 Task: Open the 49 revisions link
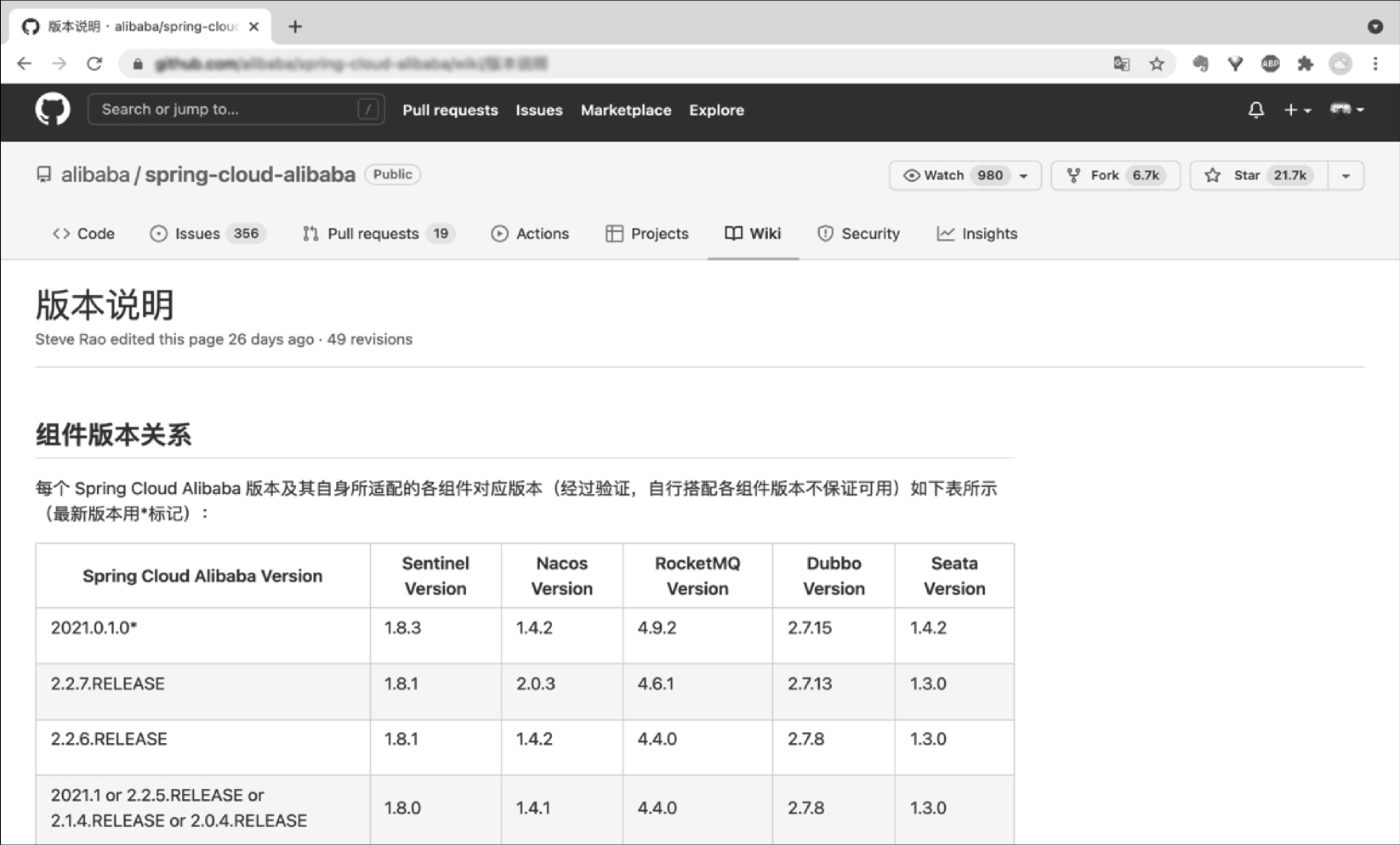click(370, 339)
